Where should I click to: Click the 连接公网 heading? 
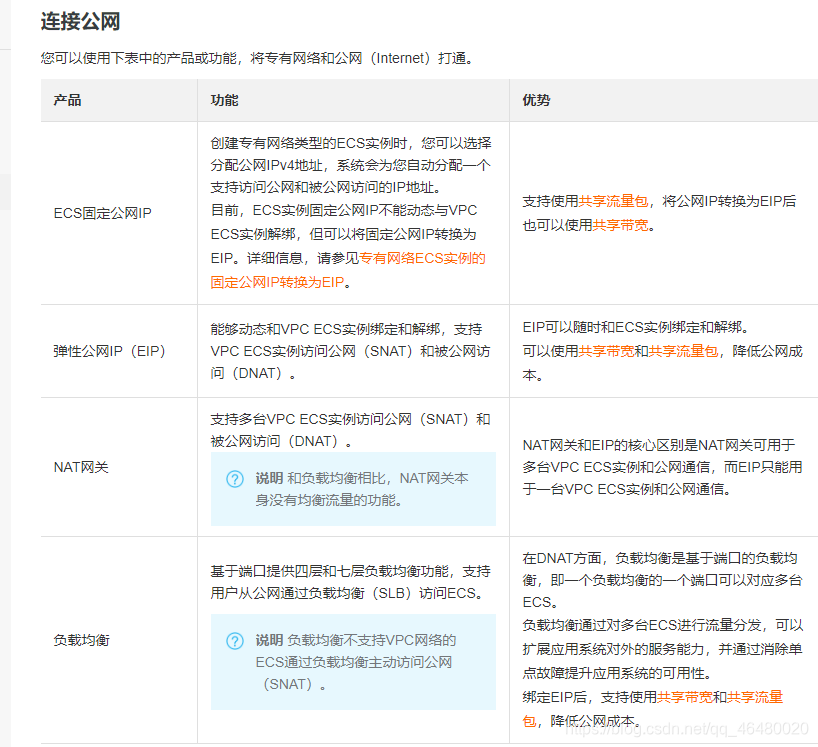[80, 21]
